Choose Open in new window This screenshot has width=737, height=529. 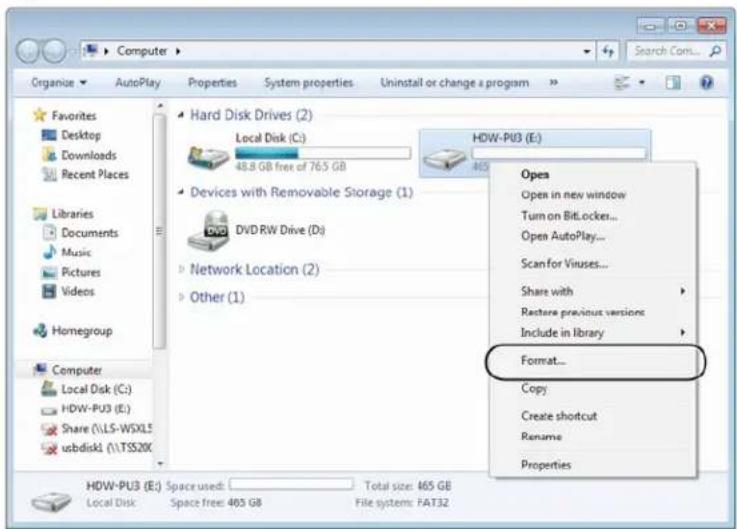pos(573,195)
